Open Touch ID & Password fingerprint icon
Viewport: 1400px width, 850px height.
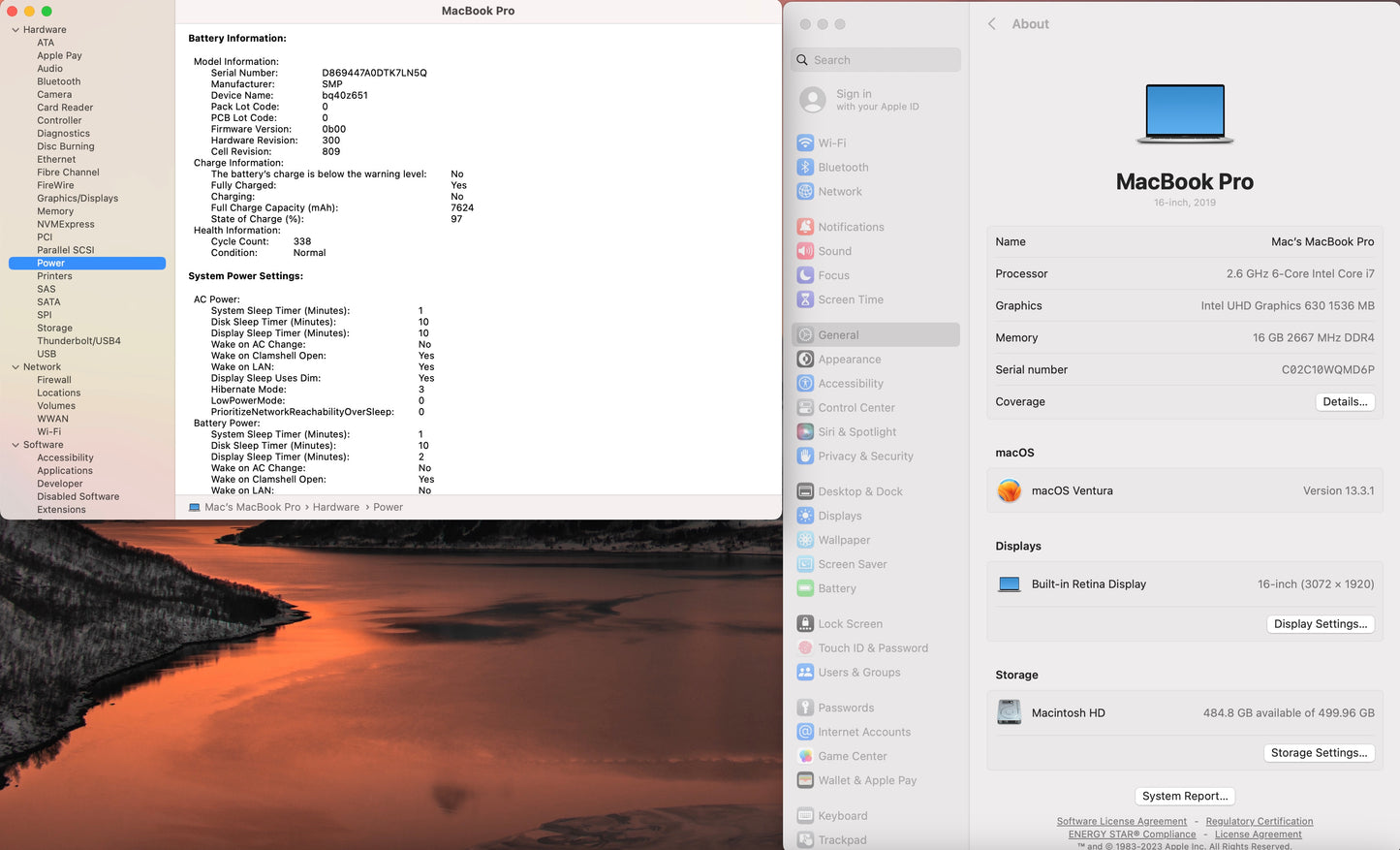click(x=805, y=648)
